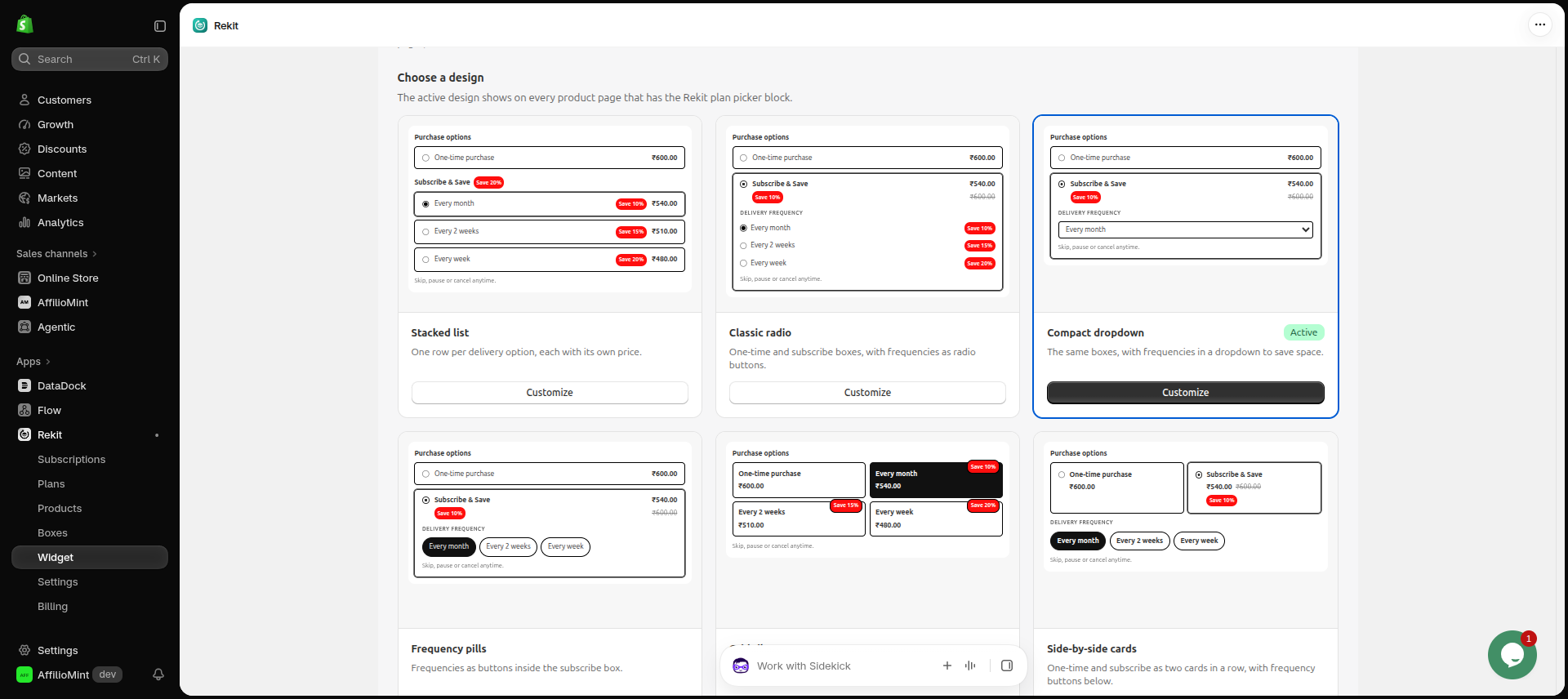
Task: Expand the Sales channels section
Action: click(x=56, y=254)
